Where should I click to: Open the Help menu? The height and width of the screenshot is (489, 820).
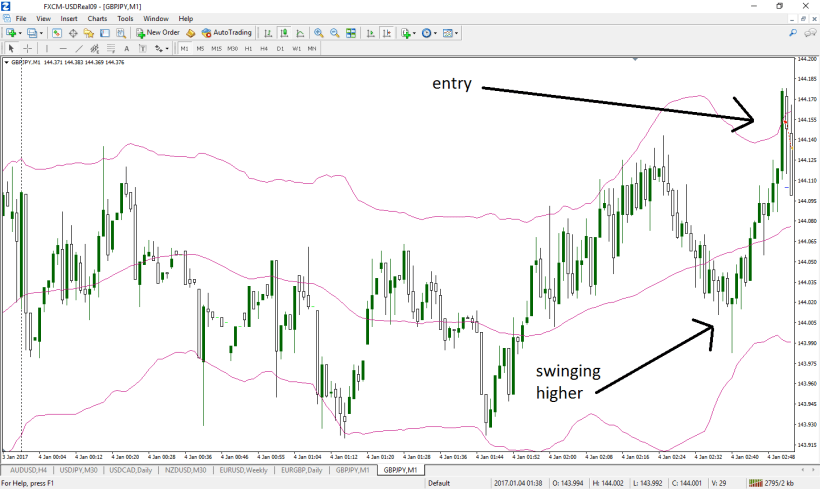186,18
